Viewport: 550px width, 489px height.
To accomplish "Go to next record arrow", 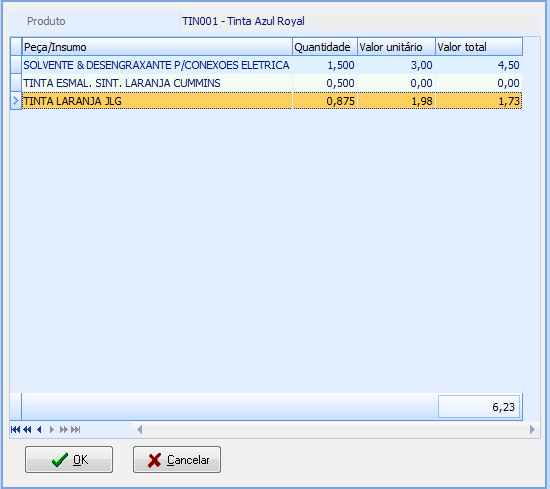I will [x=52, y=429].
